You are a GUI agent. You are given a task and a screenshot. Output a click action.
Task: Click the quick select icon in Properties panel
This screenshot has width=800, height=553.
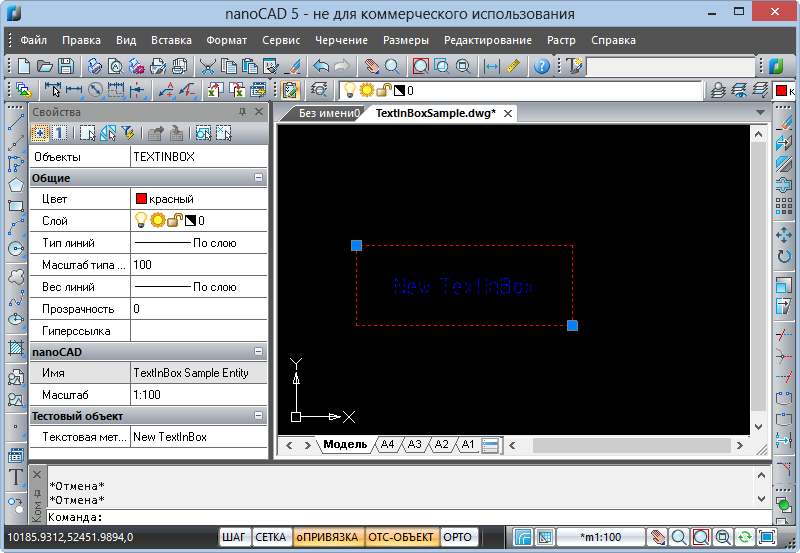pos(128,134)
